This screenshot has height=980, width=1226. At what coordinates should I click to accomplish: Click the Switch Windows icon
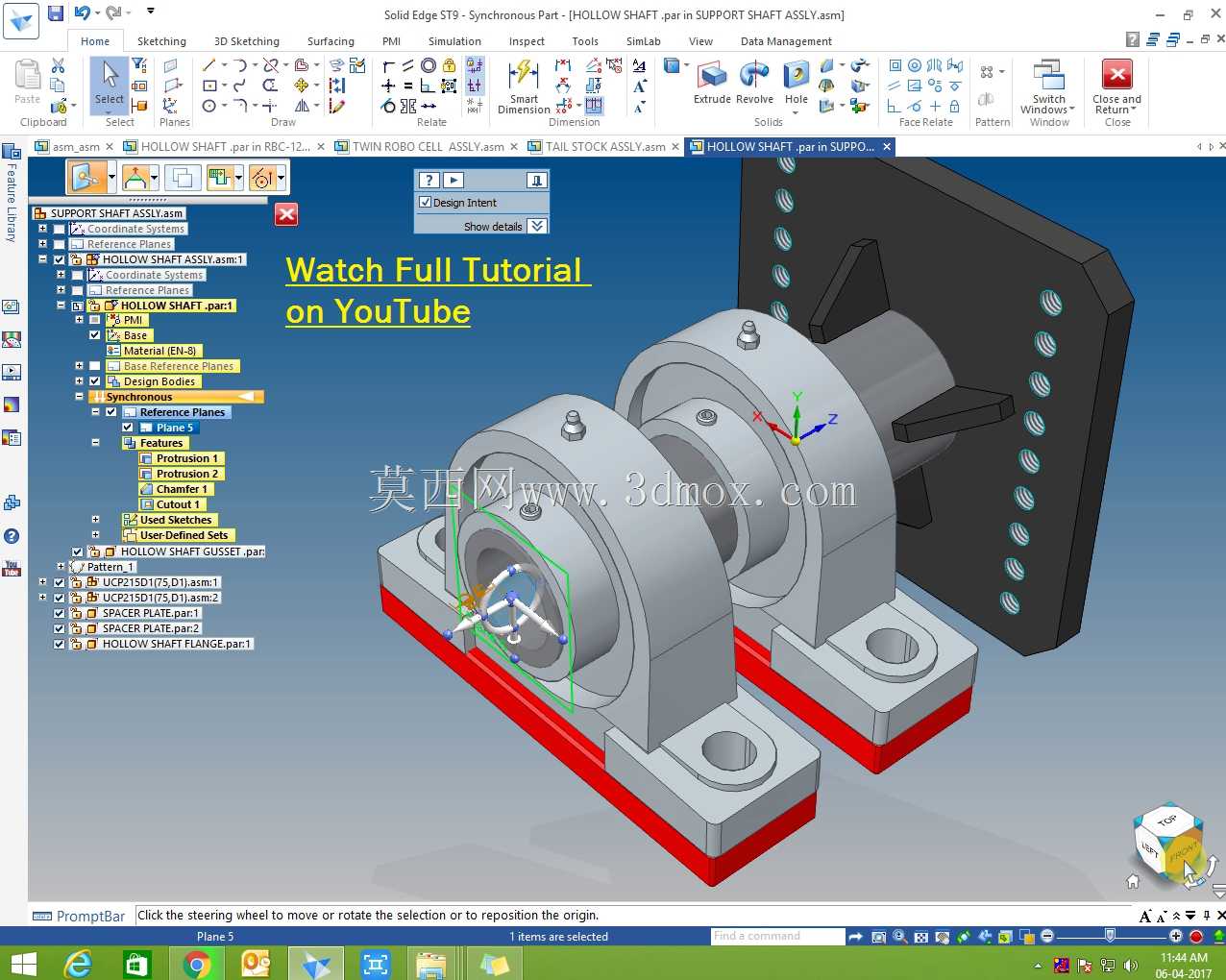coord(1048,75)
